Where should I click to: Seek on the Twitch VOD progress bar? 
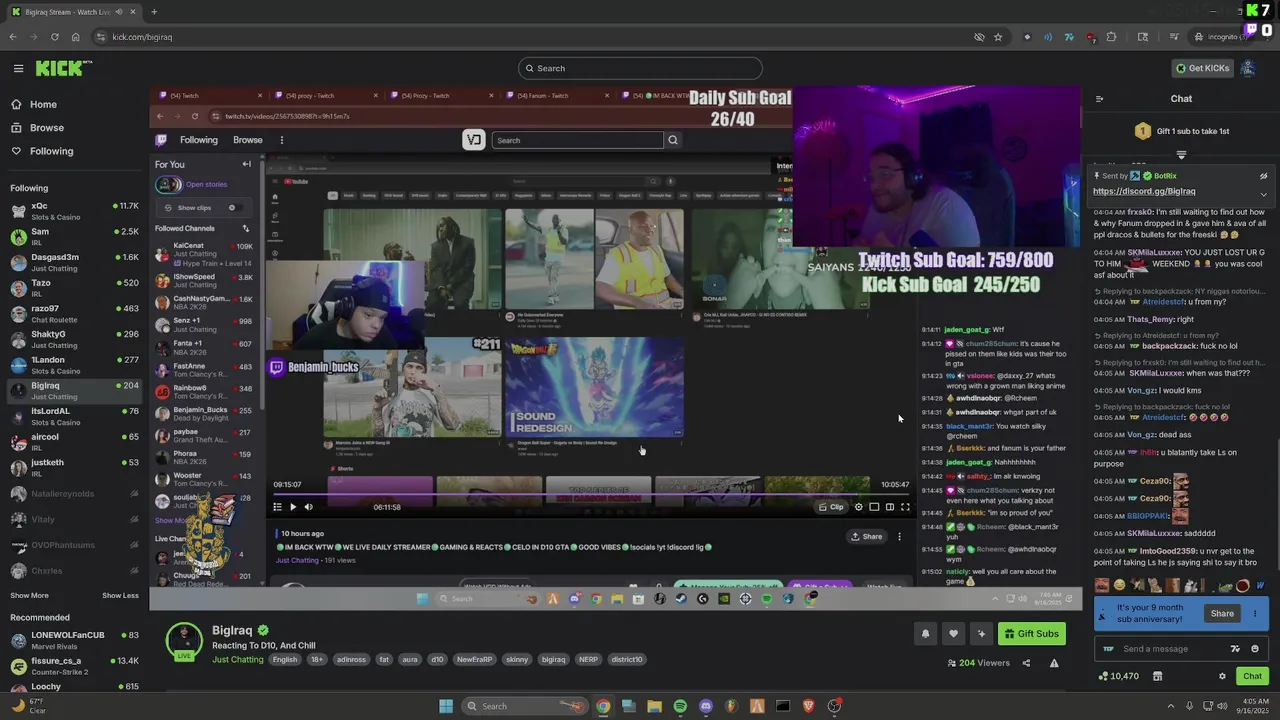click(x=592, y=494)
